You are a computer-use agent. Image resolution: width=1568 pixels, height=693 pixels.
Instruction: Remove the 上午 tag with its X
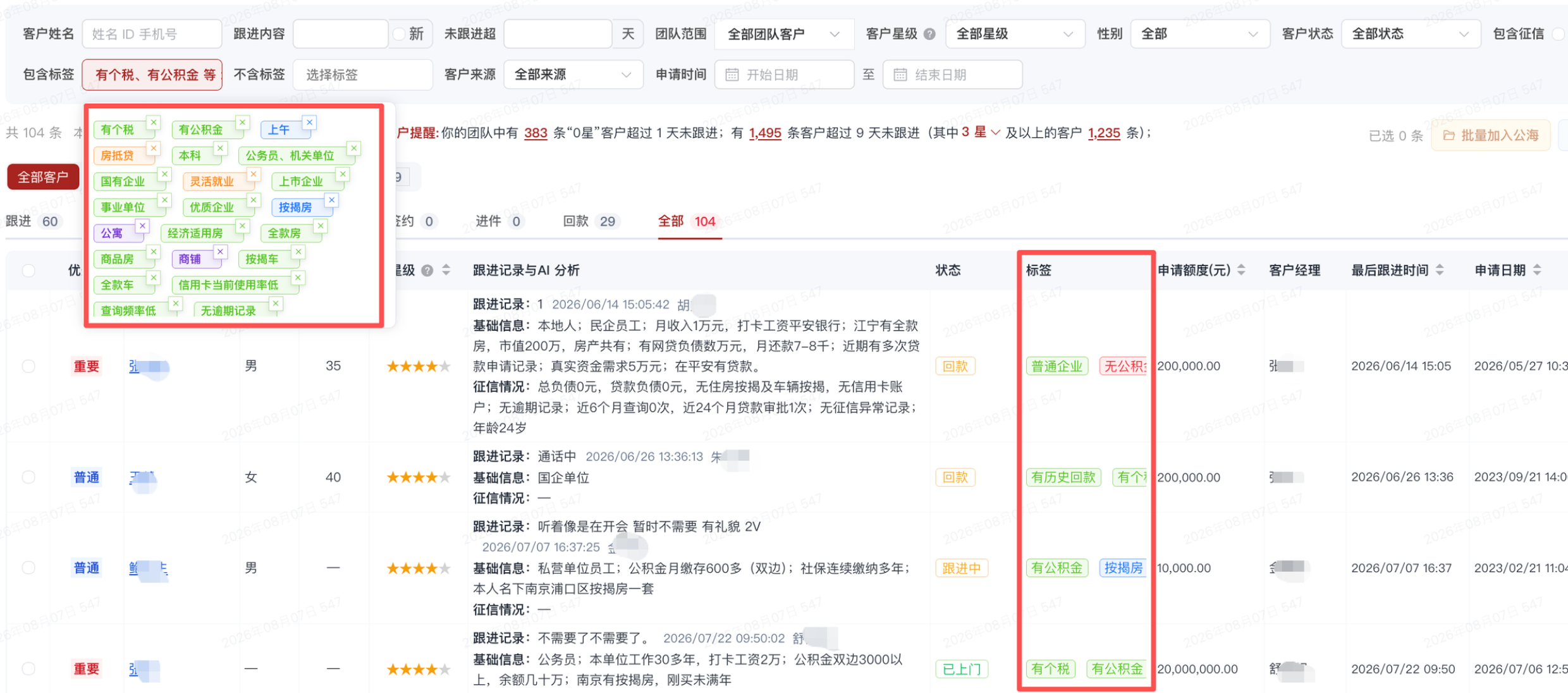click(309, 122)
